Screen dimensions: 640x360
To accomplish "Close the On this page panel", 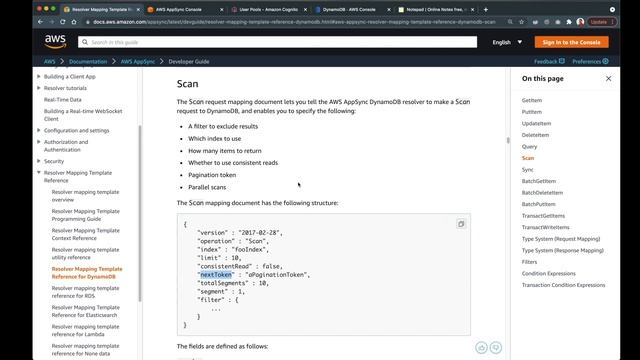I will [x=608, y=78].
